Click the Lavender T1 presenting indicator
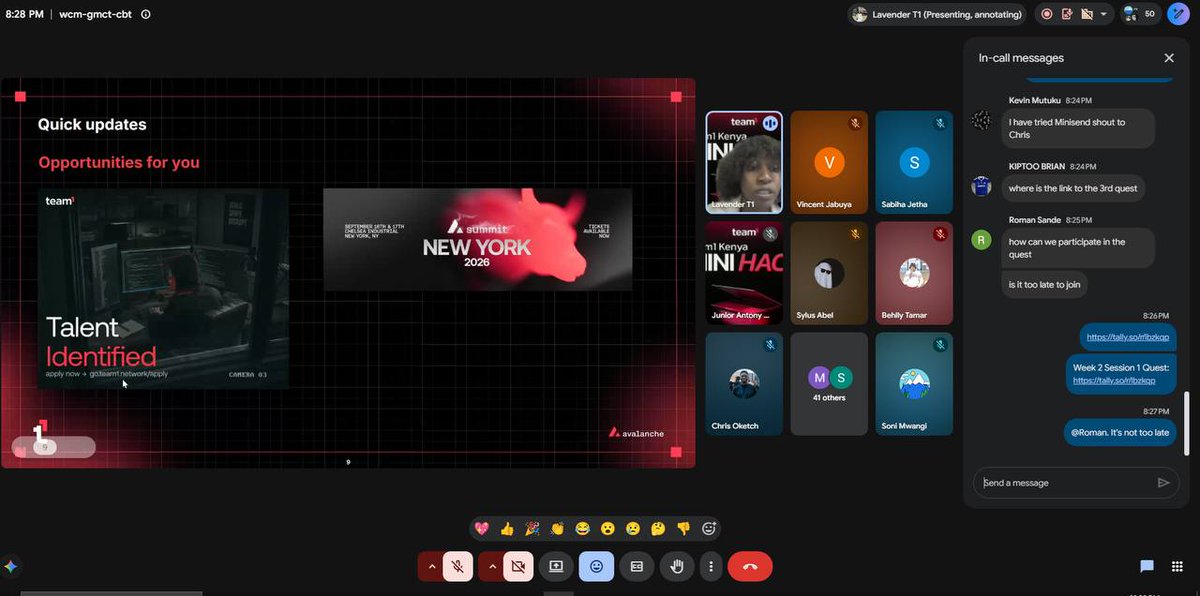 tap(938, 14)
